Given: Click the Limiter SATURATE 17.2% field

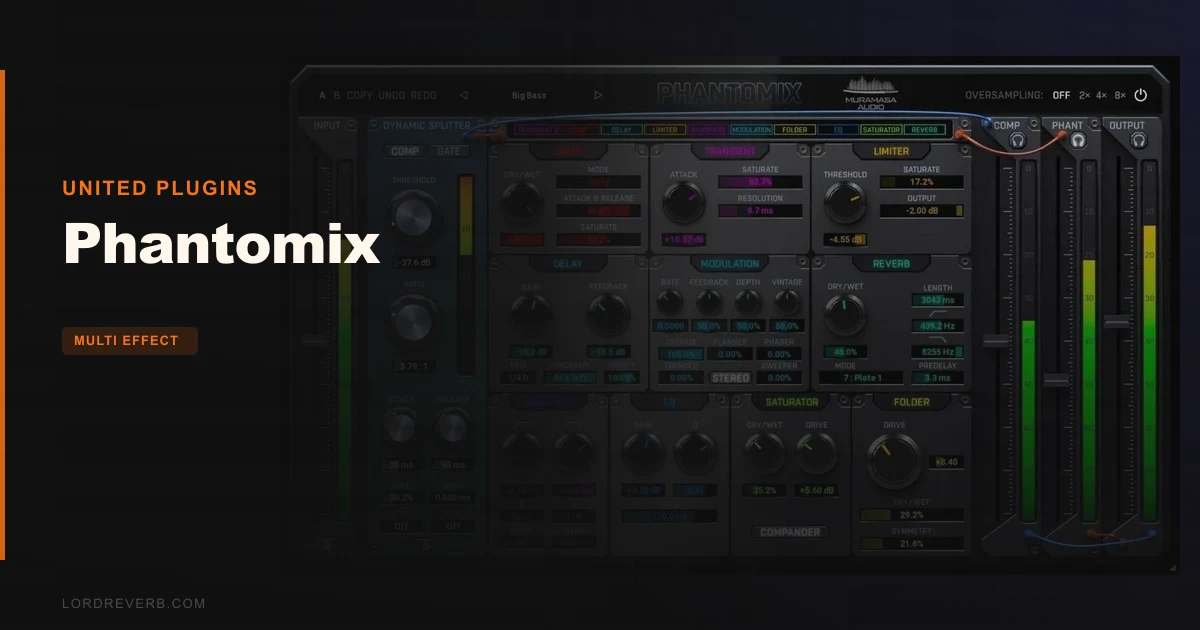Looking at the screenshot, I should 922,183.
